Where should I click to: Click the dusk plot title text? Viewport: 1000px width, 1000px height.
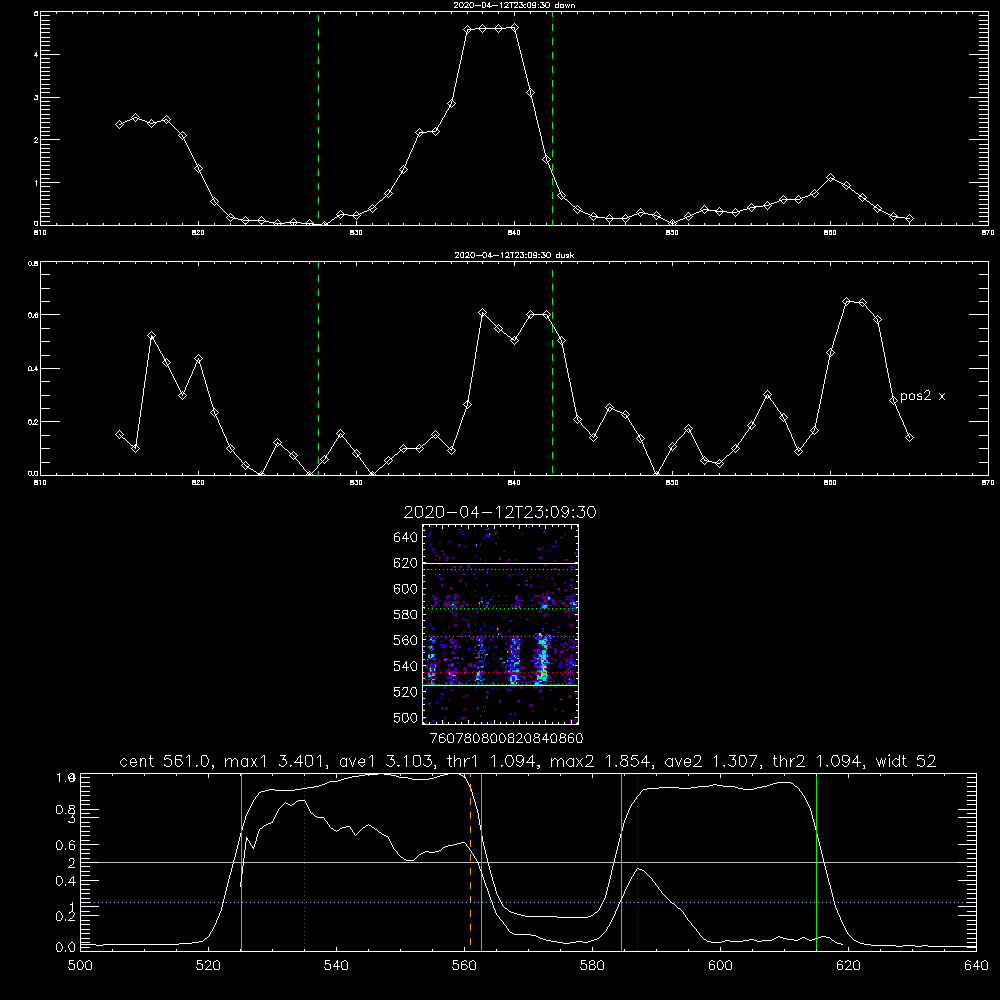pyautogui.click(x=514, y=255)
